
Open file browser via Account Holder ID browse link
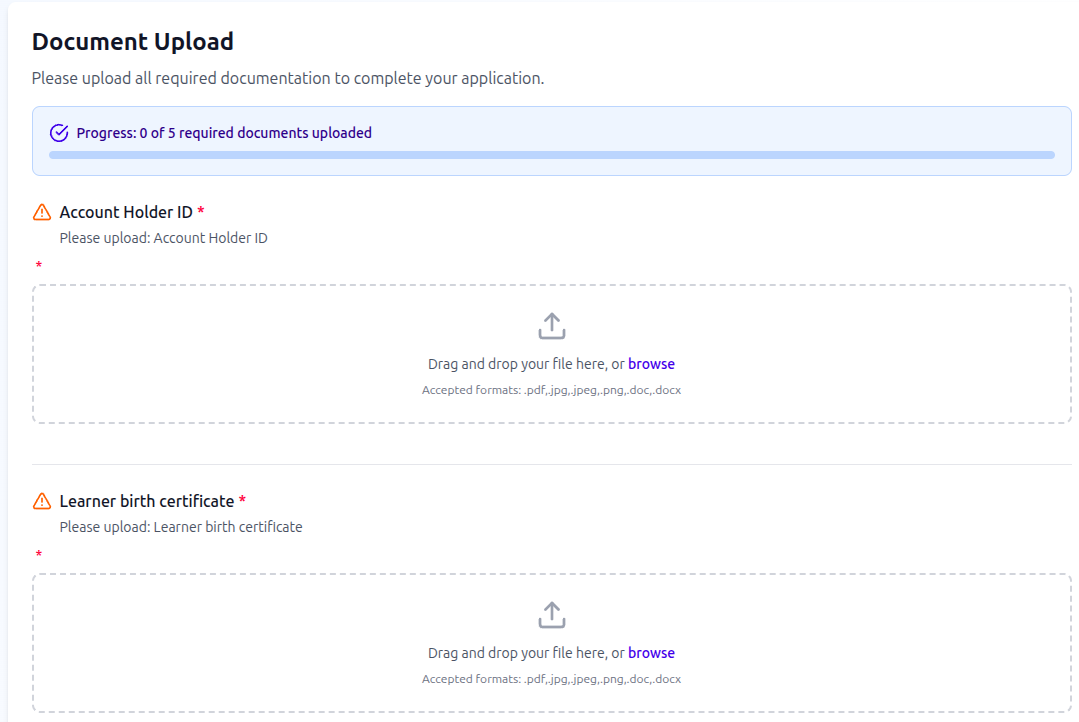pyautogui.click(x=651, y=364)
